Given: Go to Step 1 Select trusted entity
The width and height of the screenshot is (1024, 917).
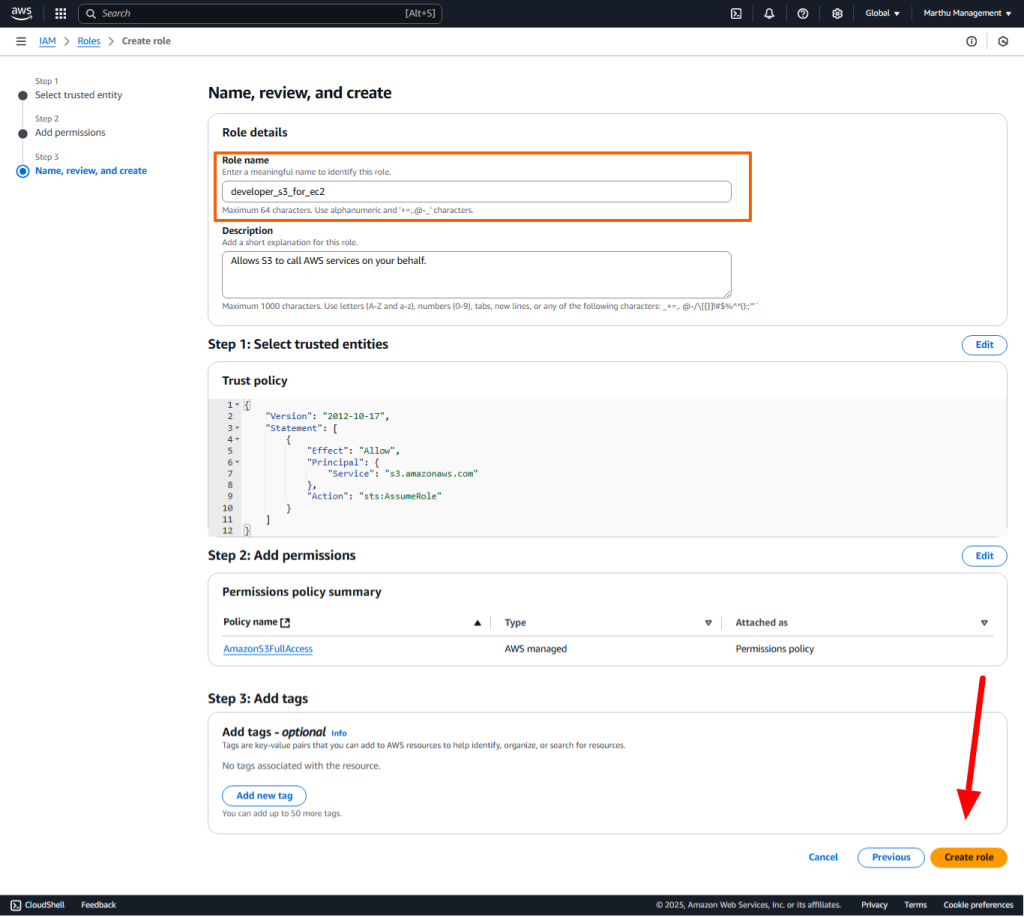Looking at the screenshot, I should [78, 95].
